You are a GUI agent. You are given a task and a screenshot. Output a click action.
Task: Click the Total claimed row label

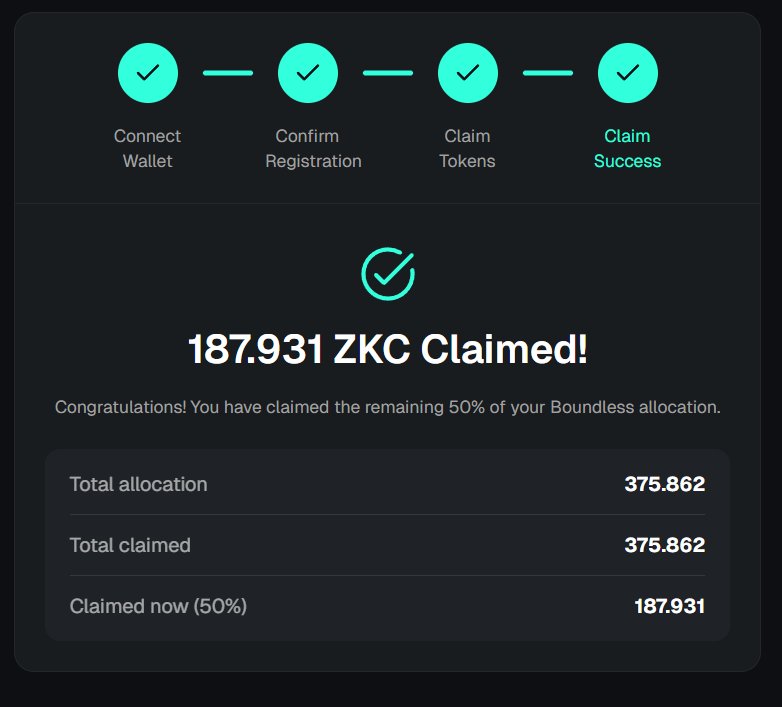tap(130, 545)
